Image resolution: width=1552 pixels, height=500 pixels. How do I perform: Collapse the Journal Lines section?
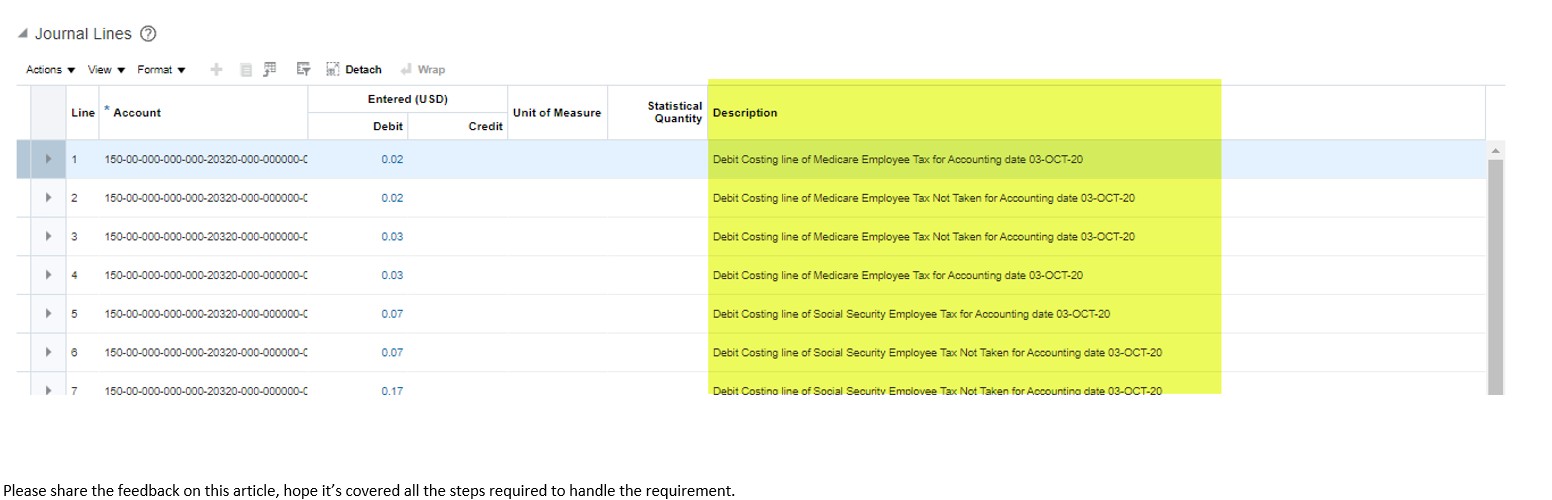point(23,34)
